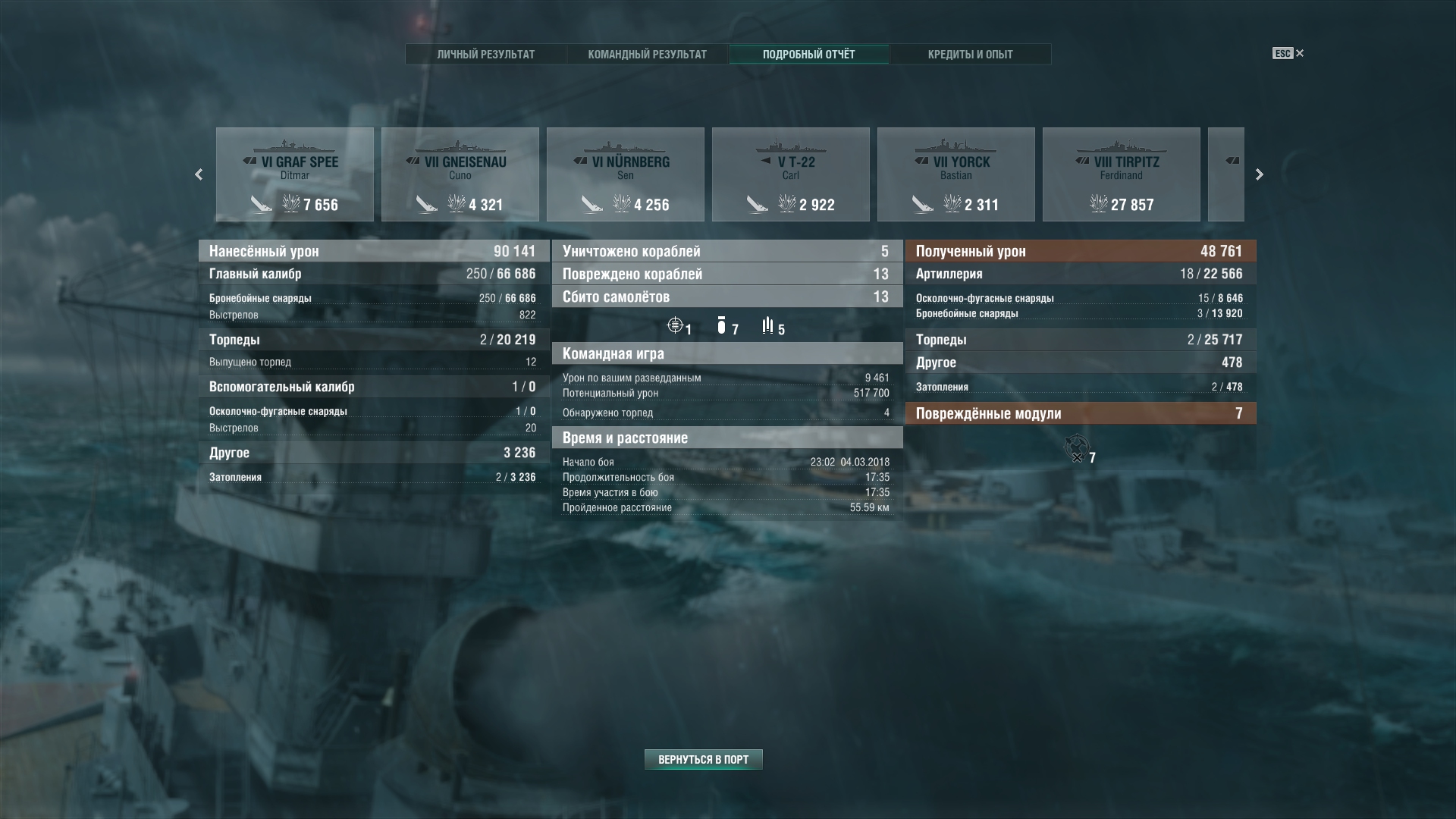Switch to Личный результат tab
The image size is (1456, 819).
tap(486, 55)
